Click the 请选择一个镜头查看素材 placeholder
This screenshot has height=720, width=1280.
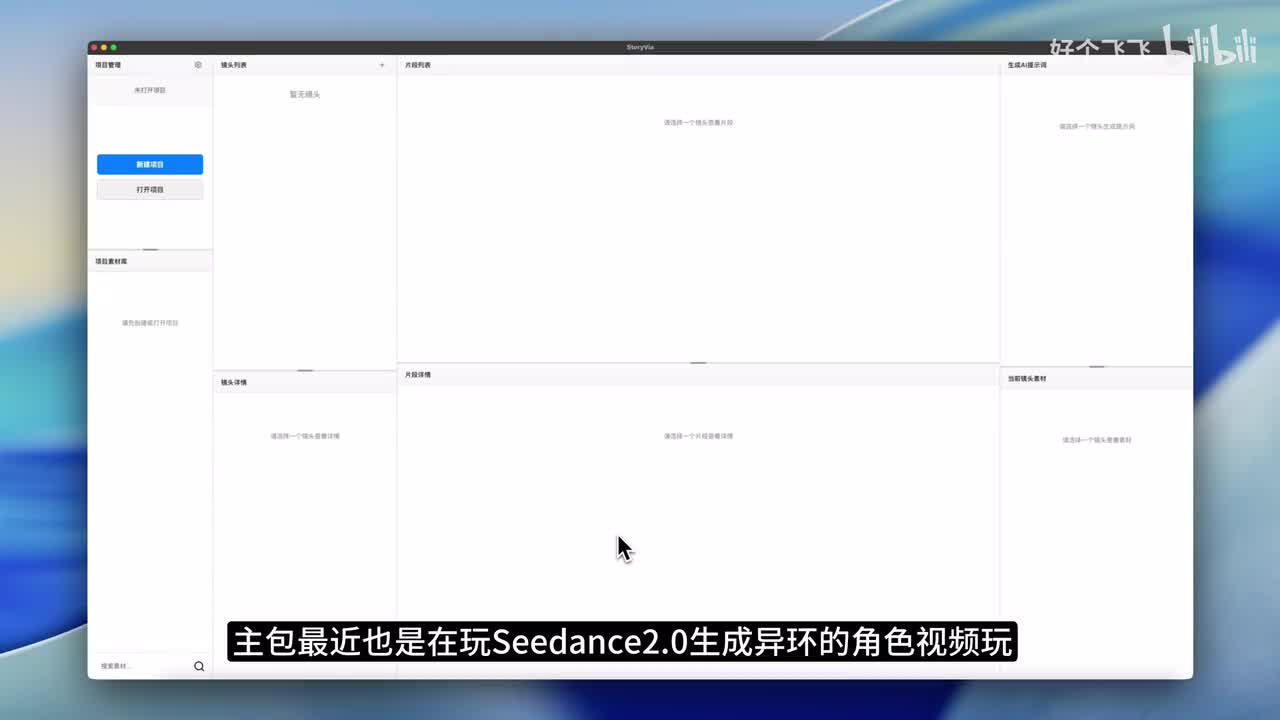(1097, 440)
